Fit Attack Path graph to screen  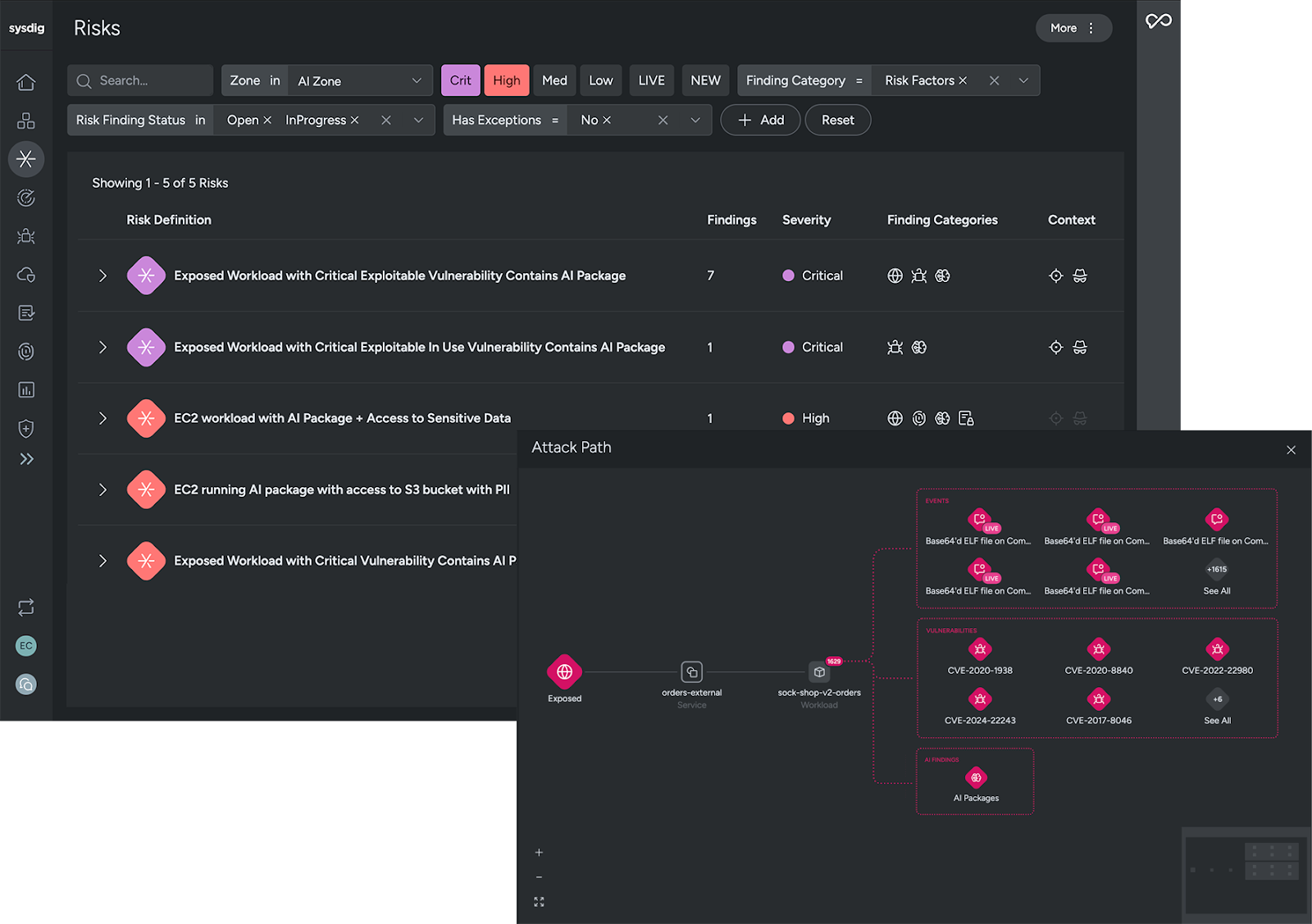539,902
